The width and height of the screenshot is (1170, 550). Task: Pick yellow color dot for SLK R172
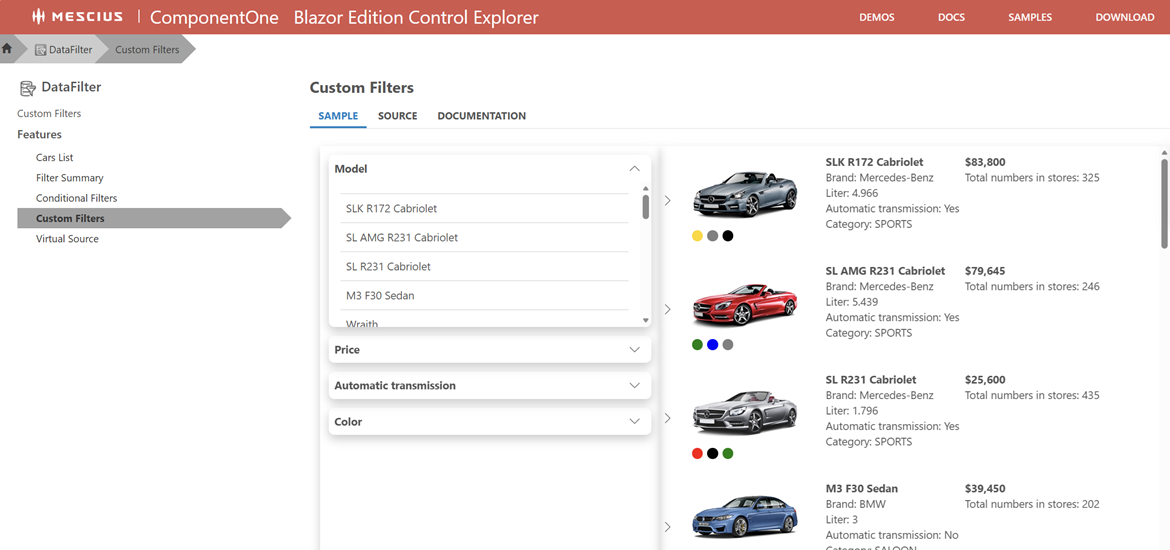pos(698,236)
